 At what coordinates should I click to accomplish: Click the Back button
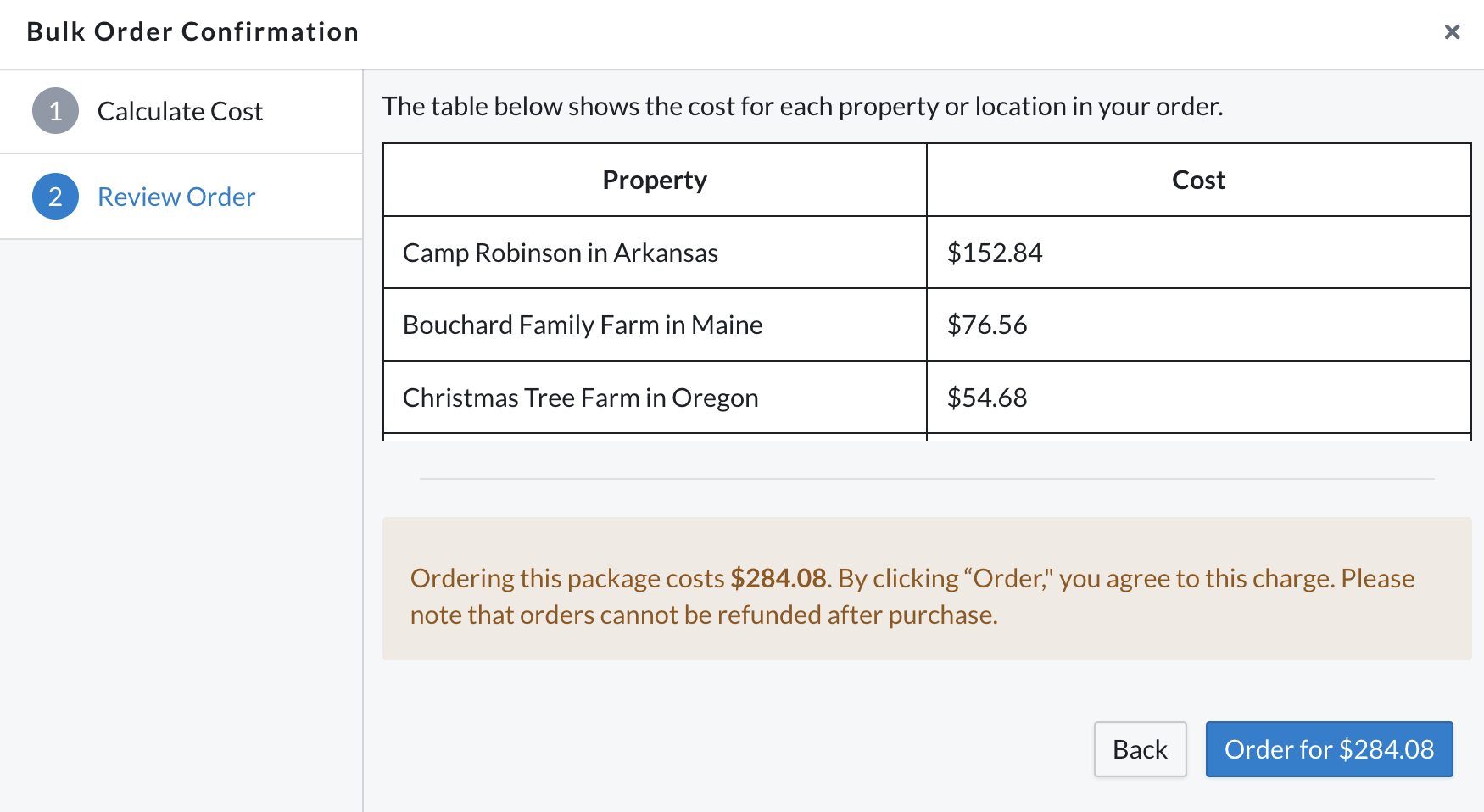click(x=1140, y=749)
